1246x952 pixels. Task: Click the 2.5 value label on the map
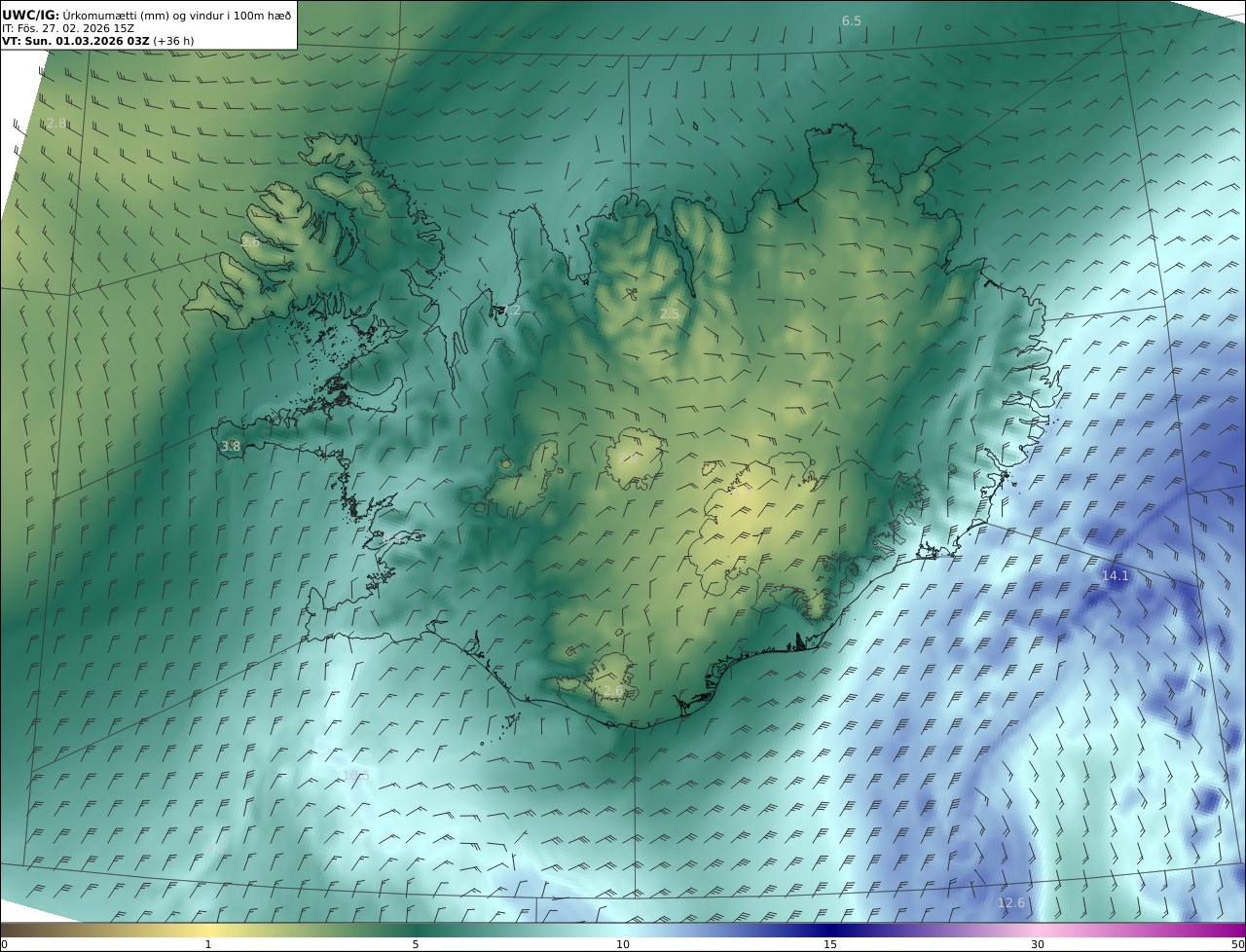pyautogui.click(x=670, y=313)
